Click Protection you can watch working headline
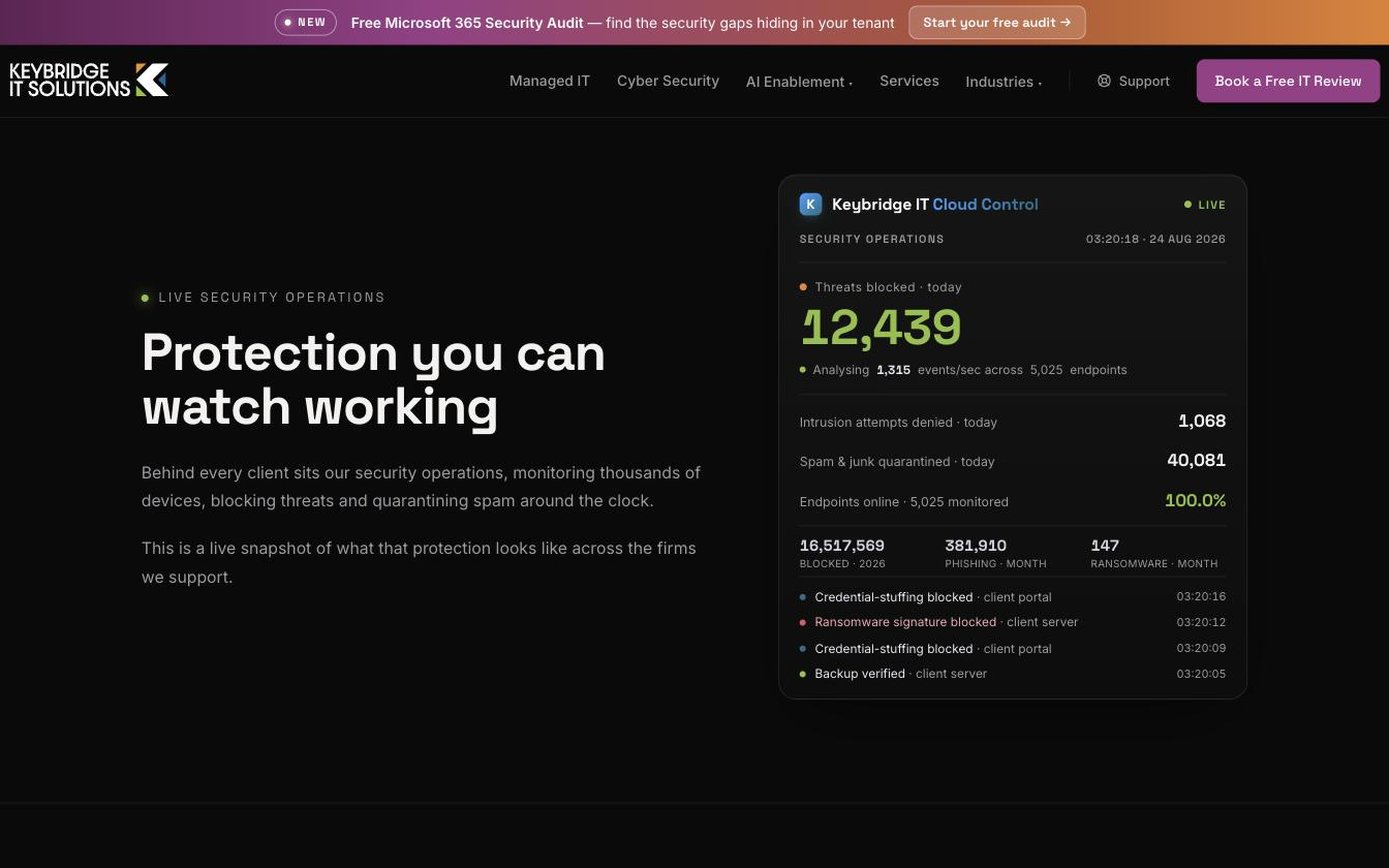 [x=373, y=380]
